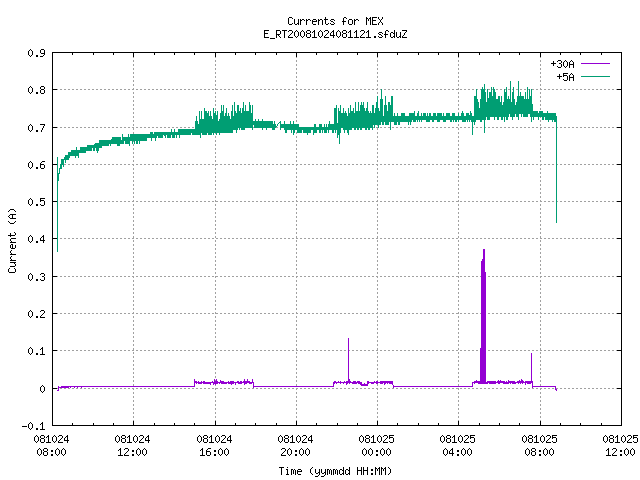The height and width of the screenshot is (480, 640).
Task: Click the green +5A final drop-off line
Action: click(x=556, y=171)
